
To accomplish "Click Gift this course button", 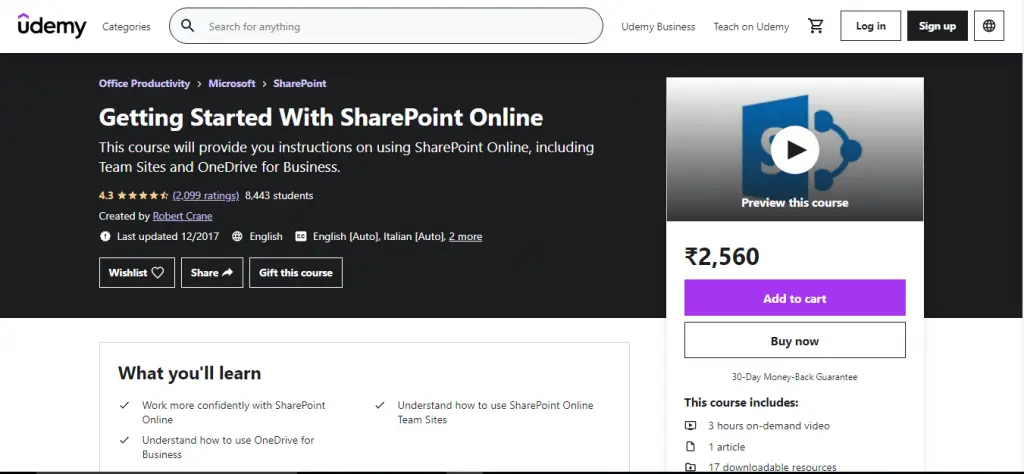I will [296, 273].
